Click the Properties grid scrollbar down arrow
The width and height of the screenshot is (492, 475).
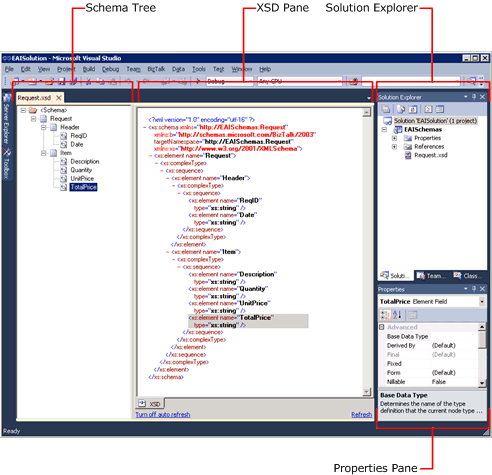(482, 383)
